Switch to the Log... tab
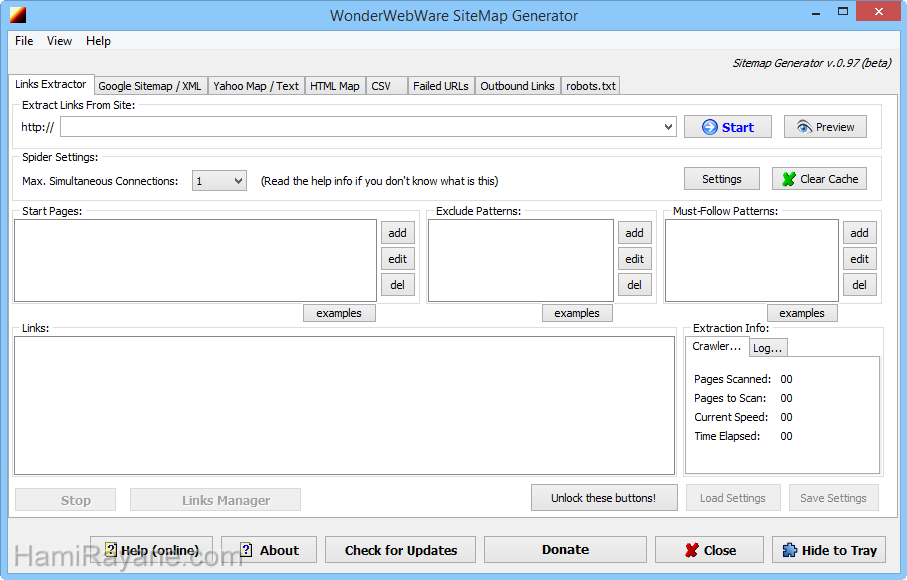The width and height of the screenshot is (907, 580). (x=768, y=348)
